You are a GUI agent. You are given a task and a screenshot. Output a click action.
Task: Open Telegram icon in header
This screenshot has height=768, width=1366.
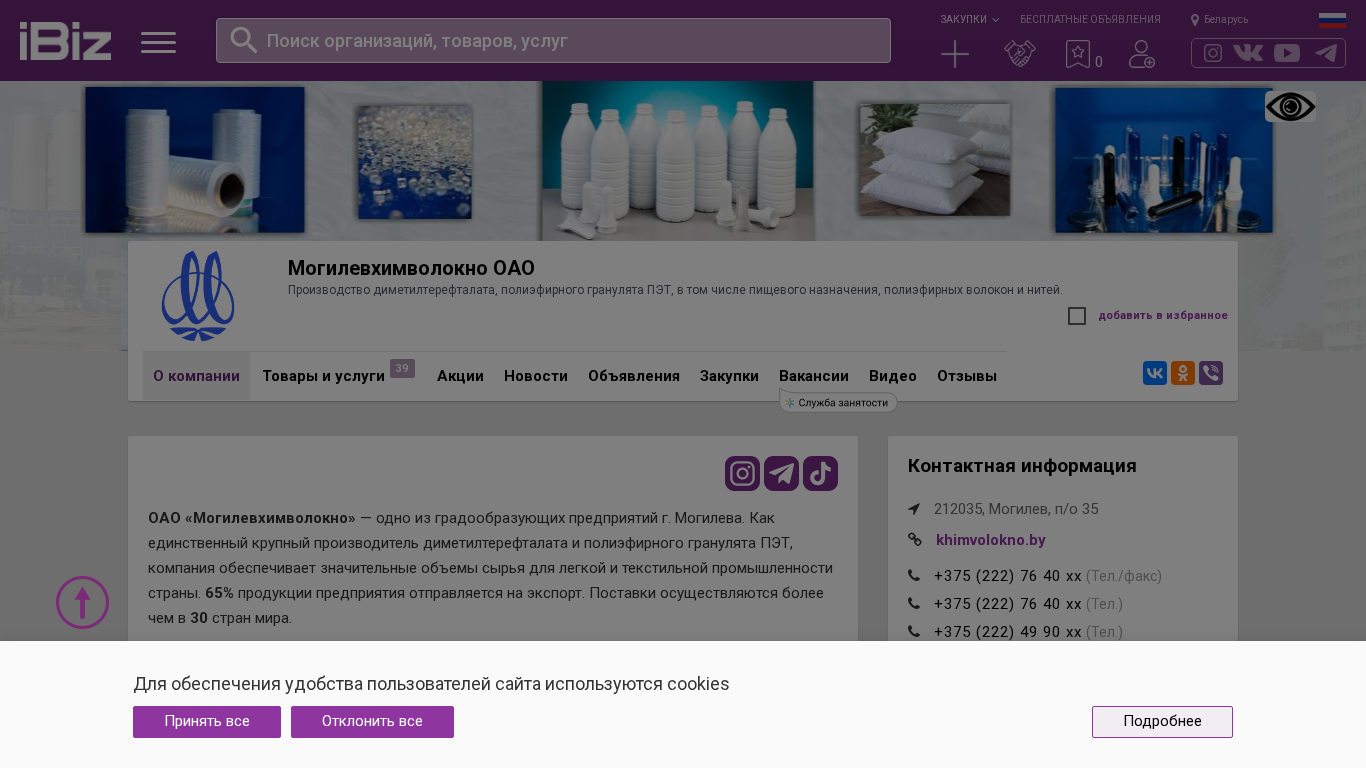(x=1326, y=53)
